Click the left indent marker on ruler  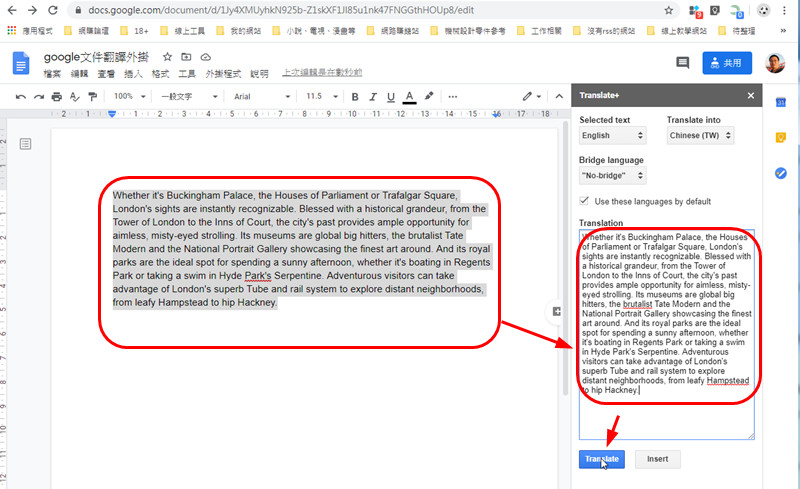[112, 115]
